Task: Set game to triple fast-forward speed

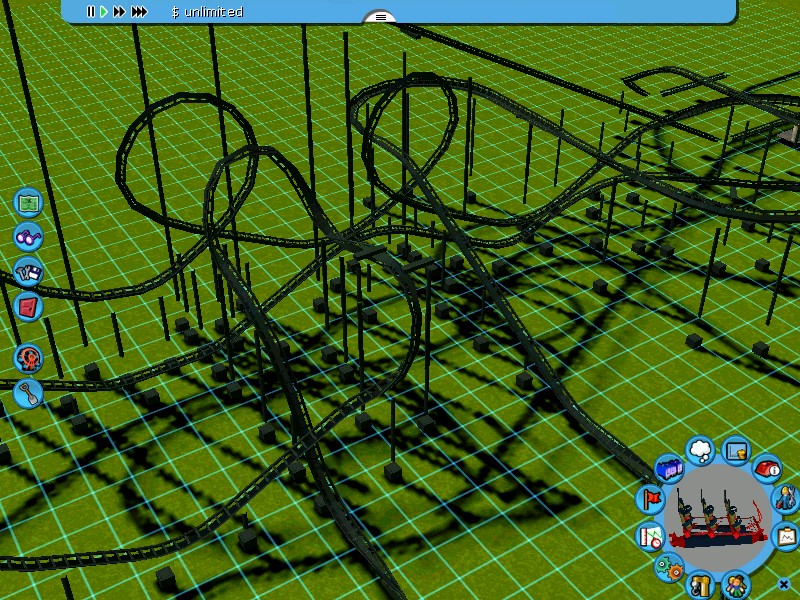Action: (139, 12)
